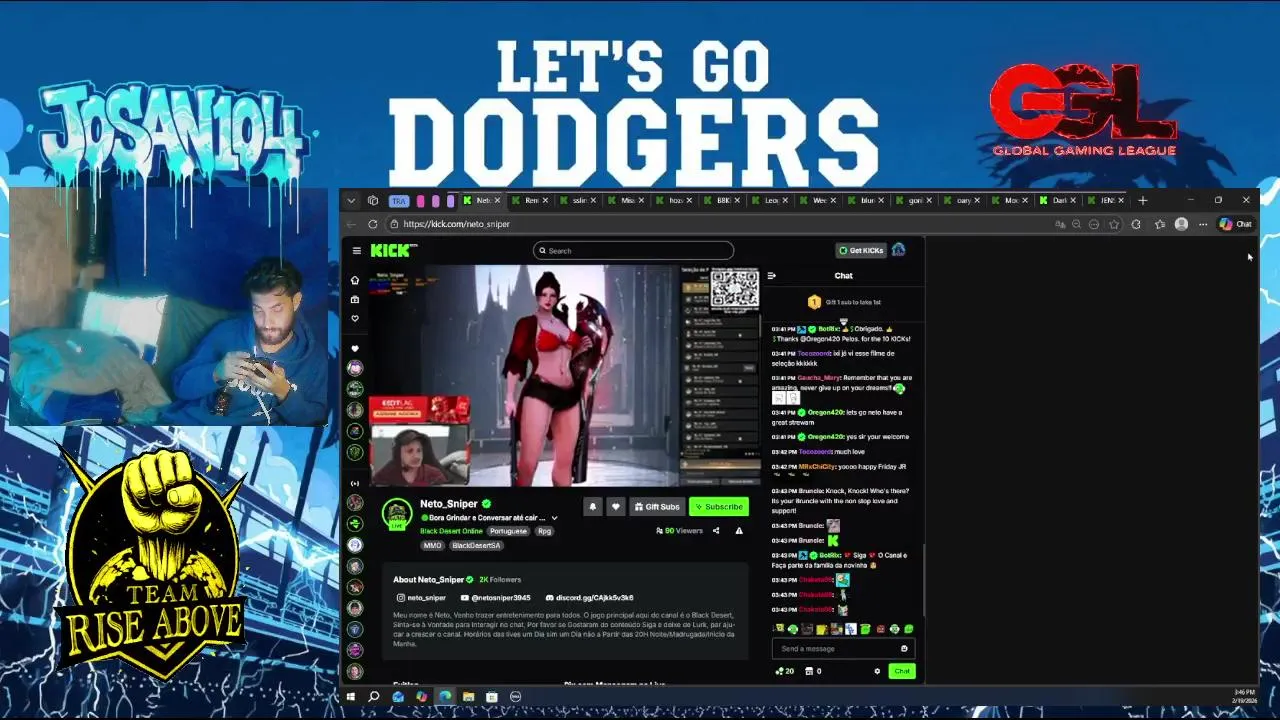
Task: Open chat settings gear icon
Action: coord(877,671)
